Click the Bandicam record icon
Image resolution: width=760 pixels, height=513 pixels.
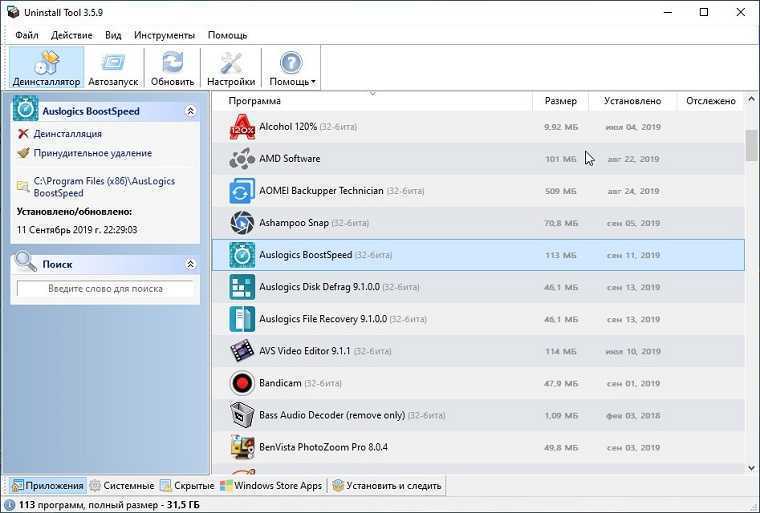242,383
